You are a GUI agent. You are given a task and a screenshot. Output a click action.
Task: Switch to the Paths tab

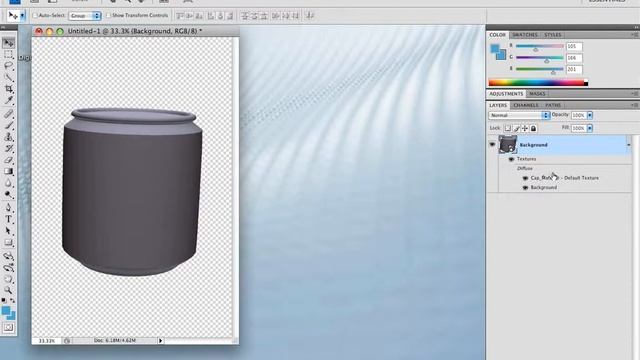point(553,105)
